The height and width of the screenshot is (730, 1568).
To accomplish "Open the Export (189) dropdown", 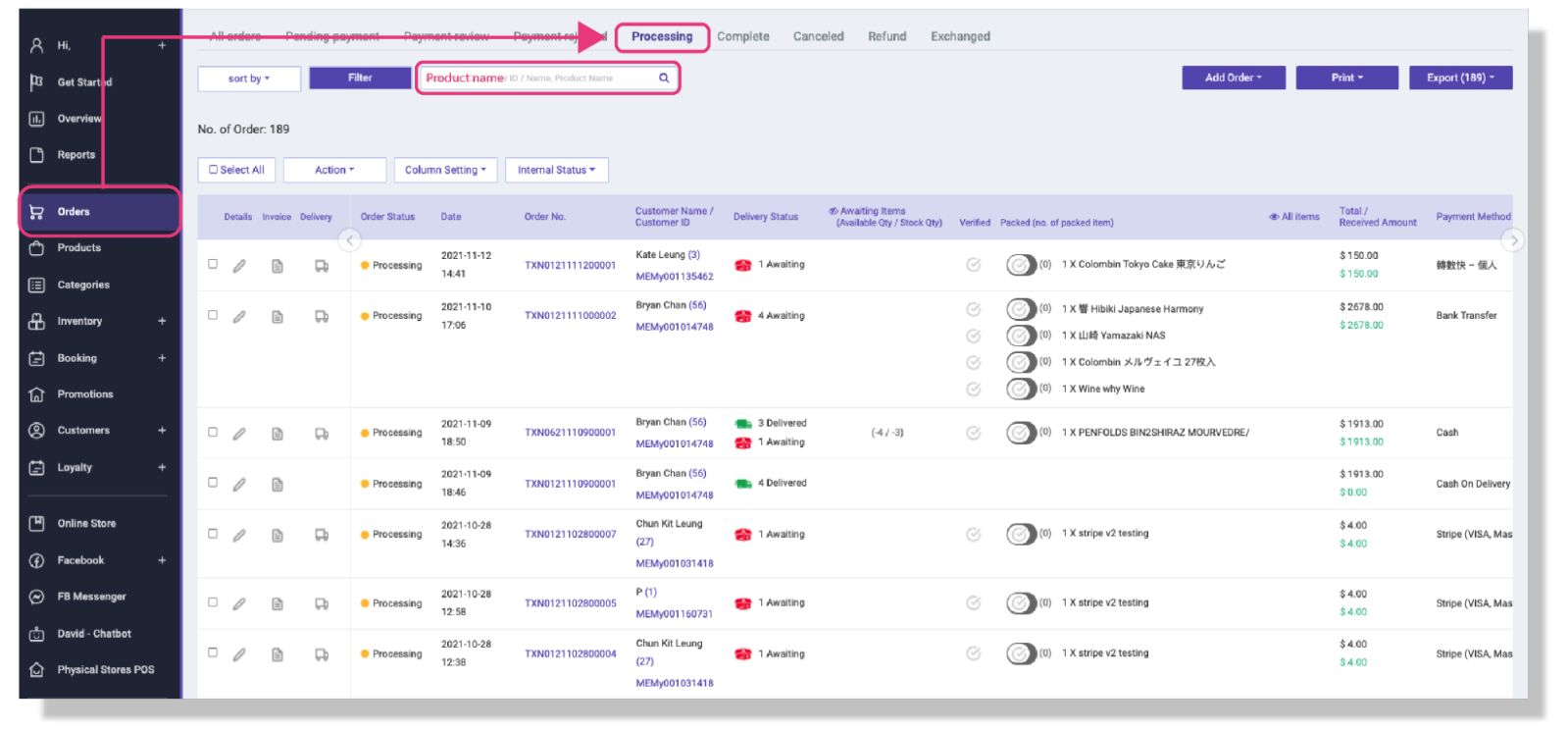I will pyautogui.click(x=1461, y=78).
